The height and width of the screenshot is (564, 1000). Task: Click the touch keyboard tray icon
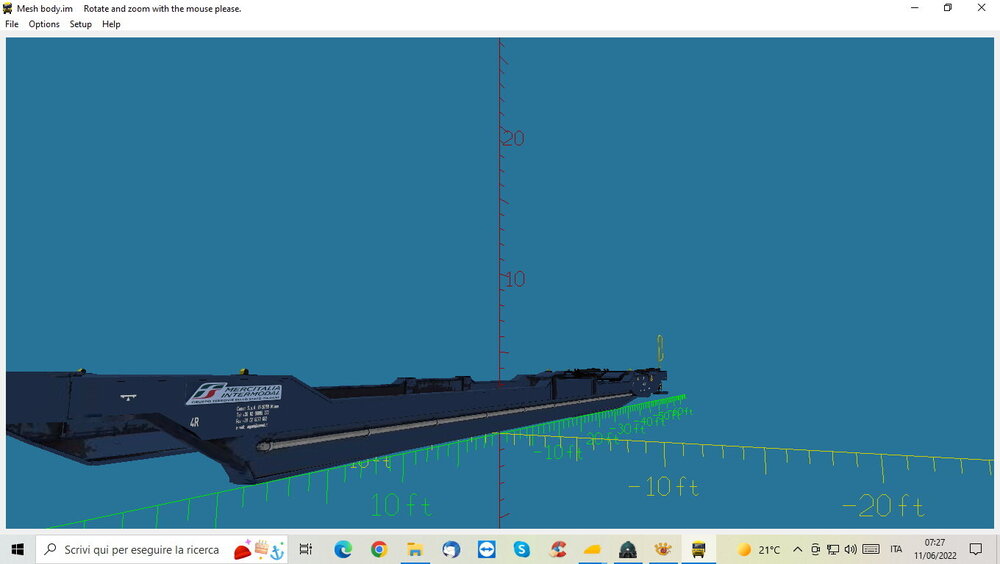tap(871, 549)
